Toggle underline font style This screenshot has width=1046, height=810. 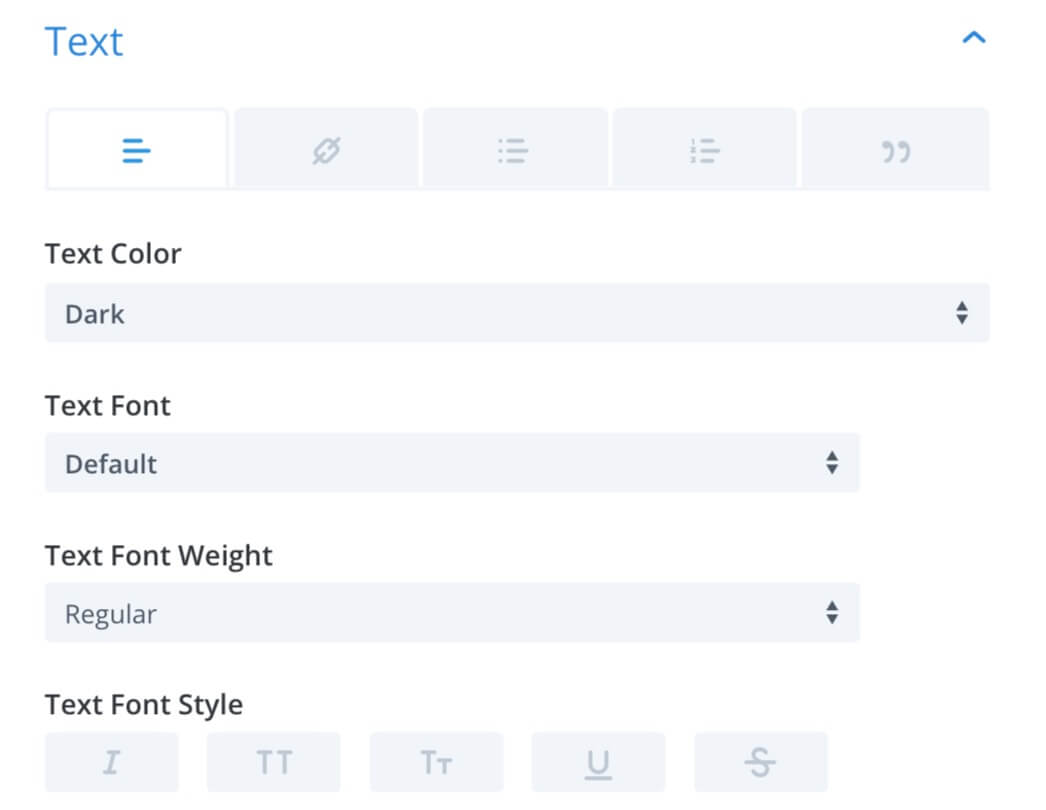[598, 762]
